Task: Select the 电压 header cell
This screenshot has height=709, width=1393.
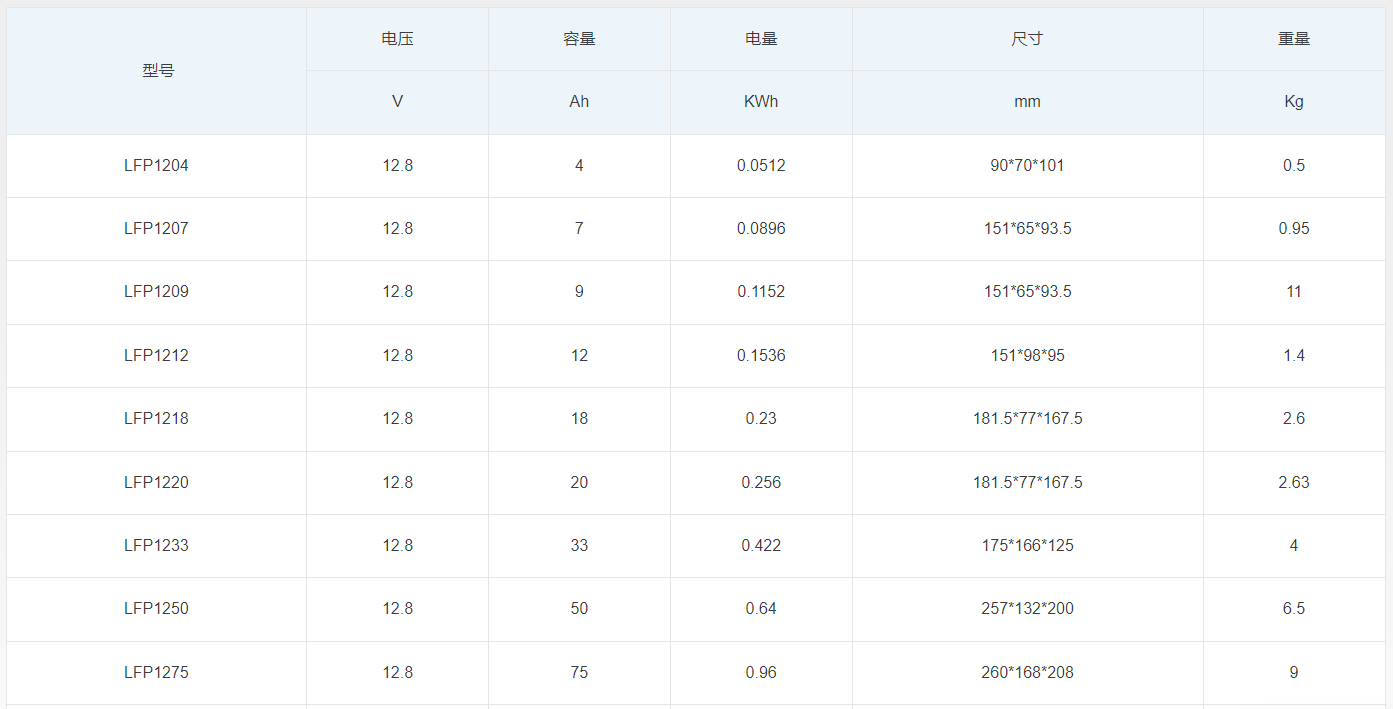Action: [397, 39]
